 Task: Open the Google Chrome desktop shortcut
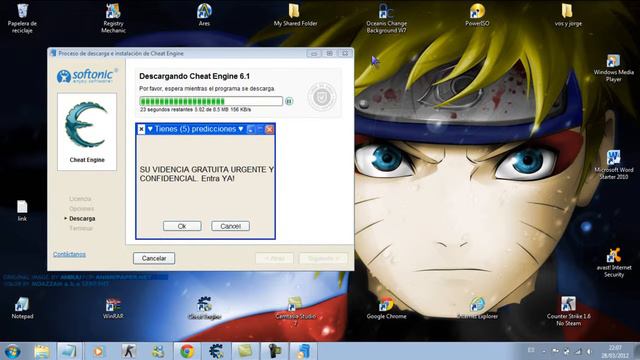coord(386,308)
